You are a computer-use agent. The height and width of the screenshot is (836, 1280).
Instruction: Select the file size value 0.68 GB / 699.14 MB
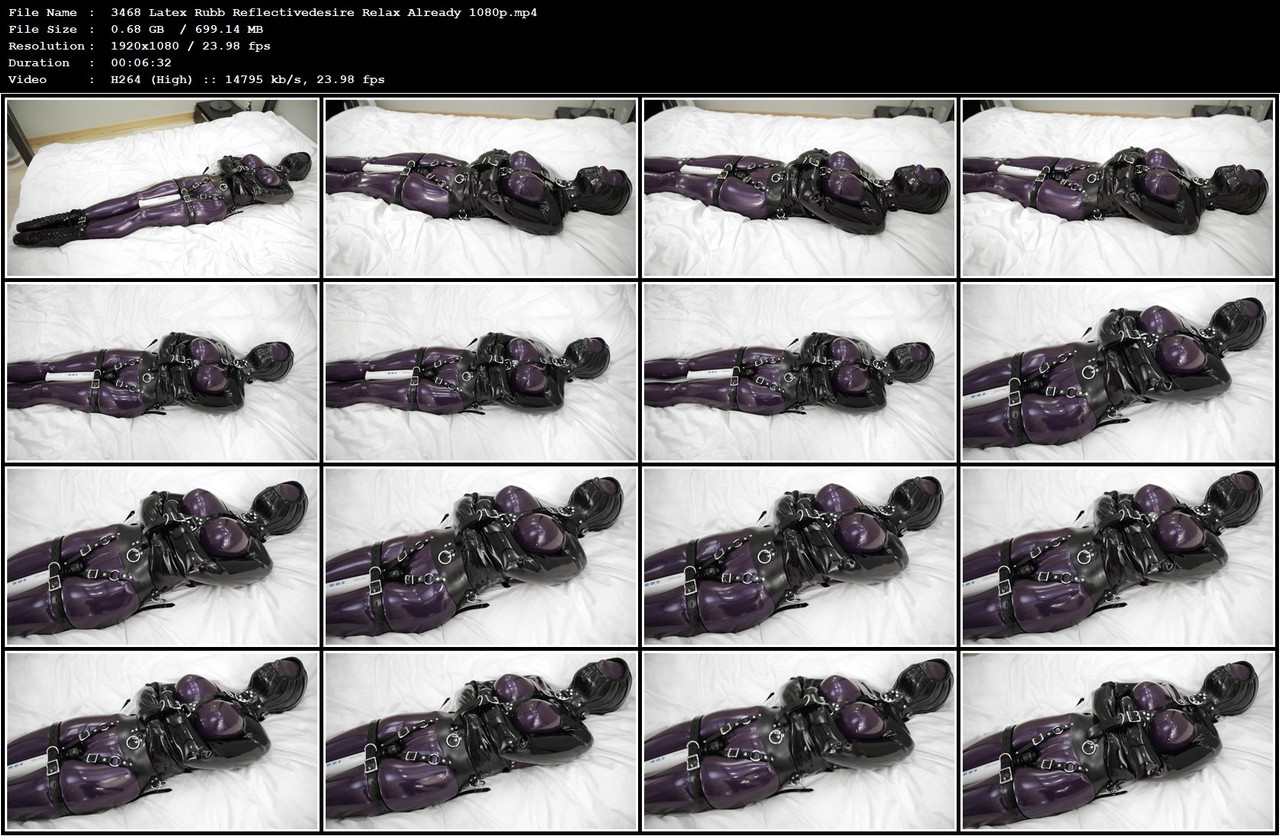pos(187,29)
